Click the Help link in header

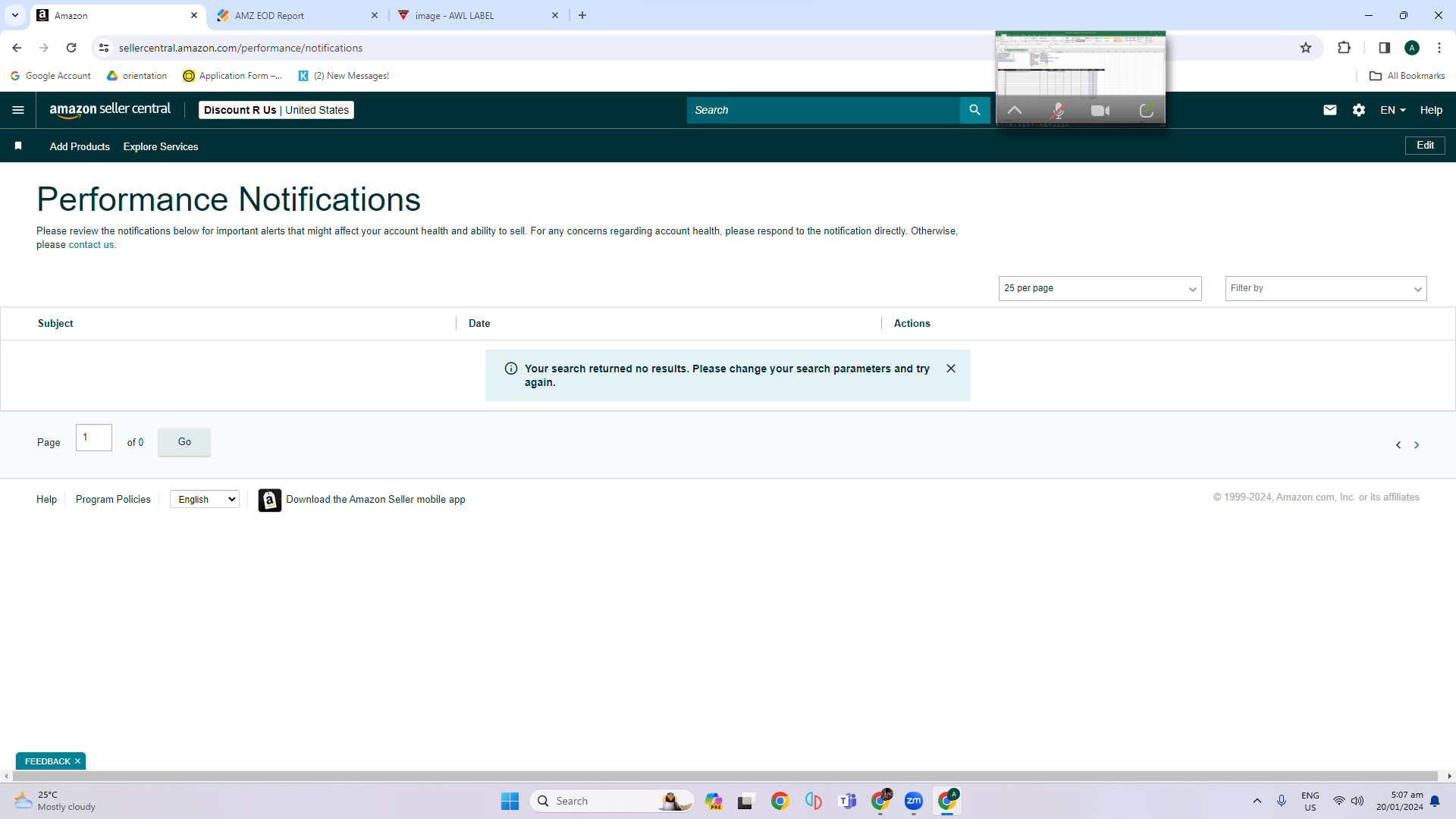tap(1431, 110)
